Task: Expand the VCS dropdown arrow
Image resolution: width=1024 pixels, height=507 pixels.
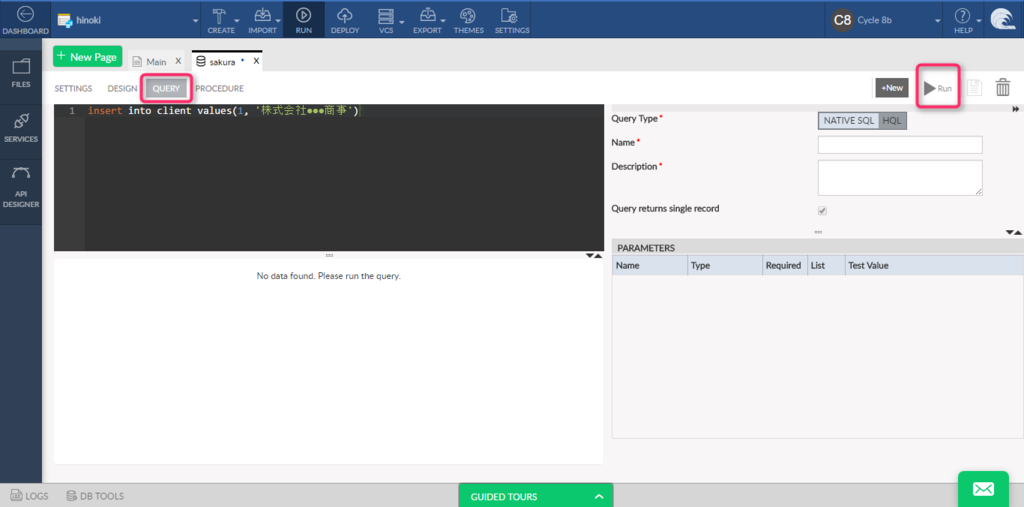Action: [x=402, y=22]
